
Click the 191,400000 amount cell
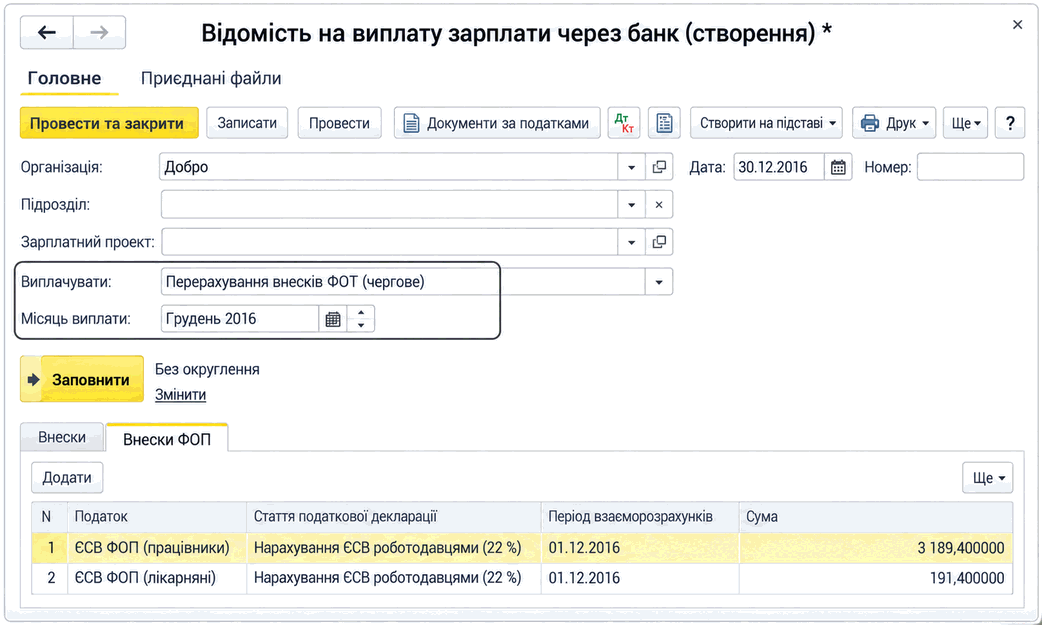pyautogui.click(x=876, y=578)
